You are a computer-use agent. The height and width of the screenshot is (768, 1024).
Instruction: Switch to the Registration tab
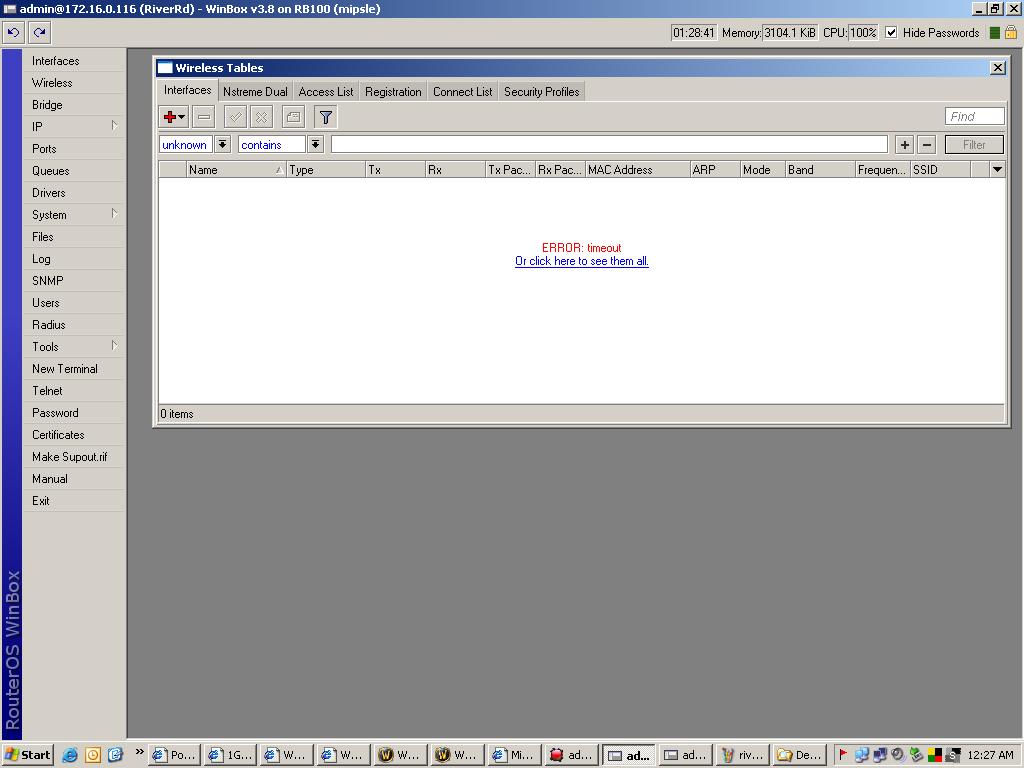pyautogui.click(x=393, y=91)
